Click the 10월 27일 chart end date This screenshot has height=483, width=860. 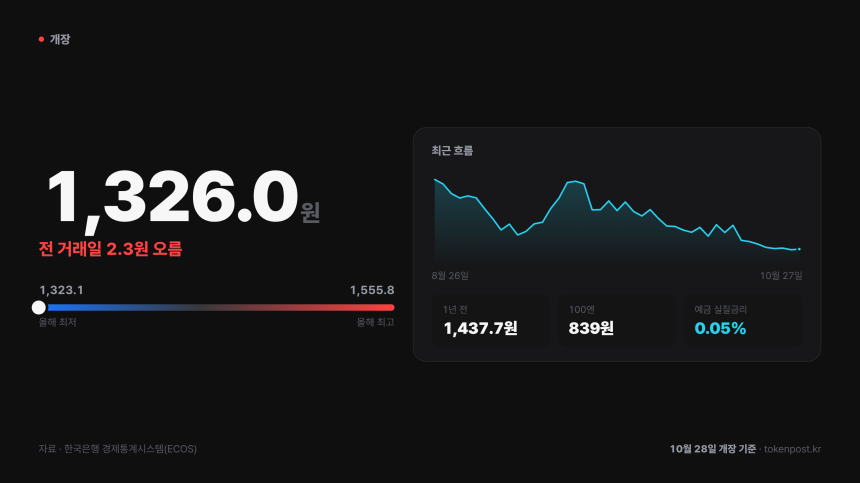pyautogui.click(x=781, y=275)
